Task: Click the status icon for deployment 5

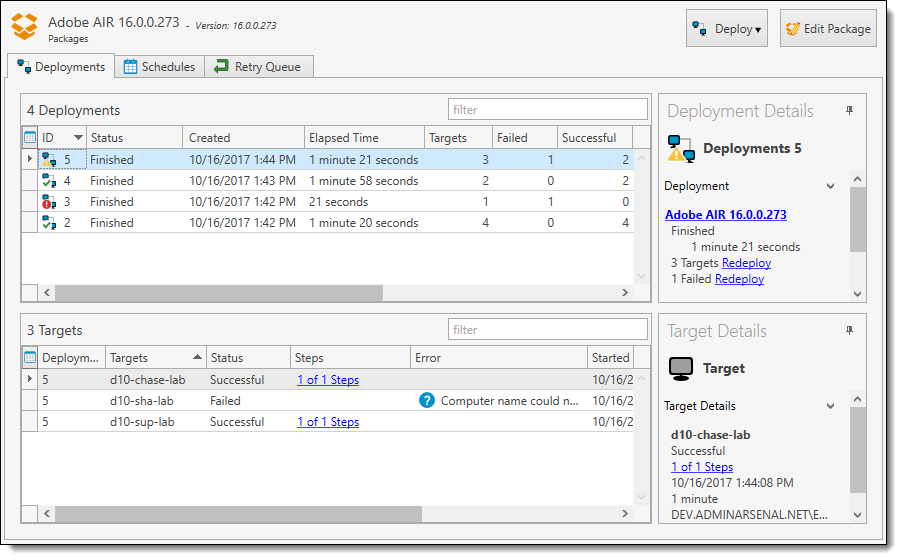Action: click(48, 160)
